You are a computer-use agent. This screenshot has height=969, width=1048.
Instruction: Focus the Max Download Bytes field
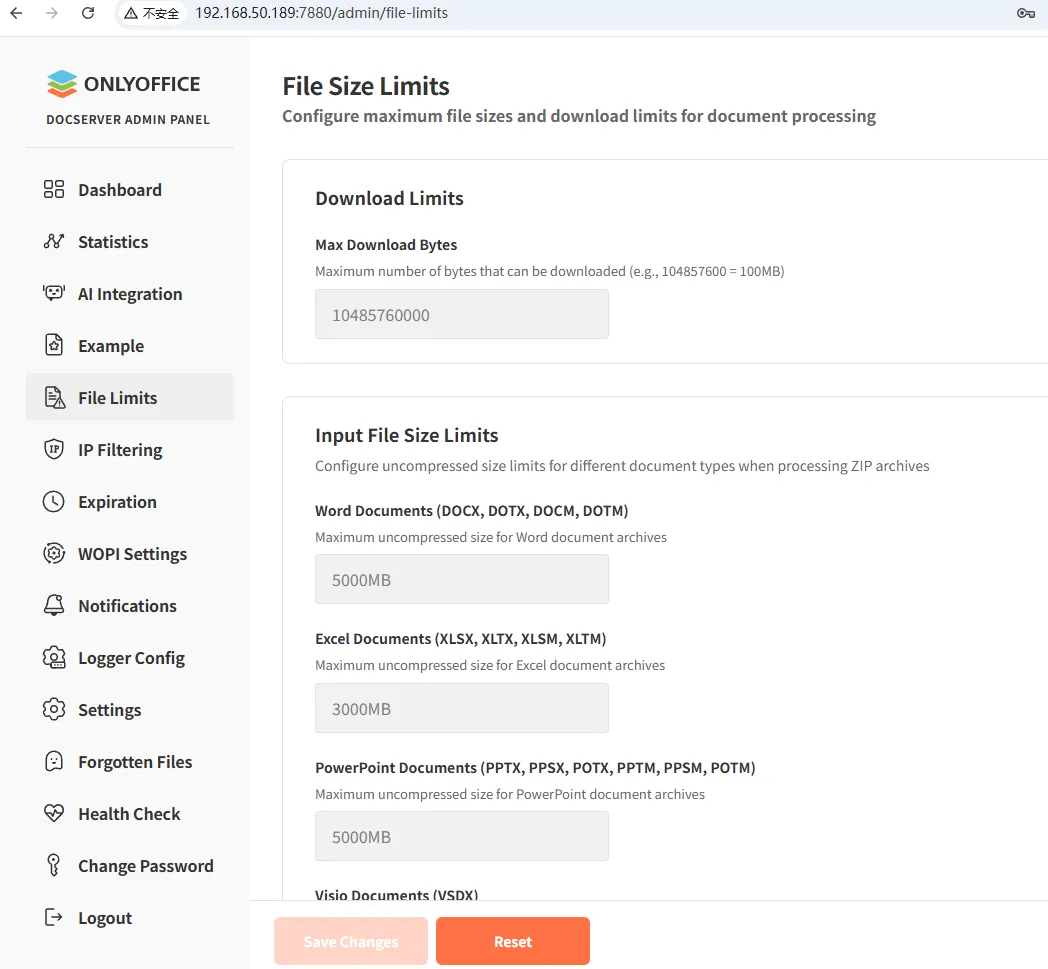(x=461, y=315)
